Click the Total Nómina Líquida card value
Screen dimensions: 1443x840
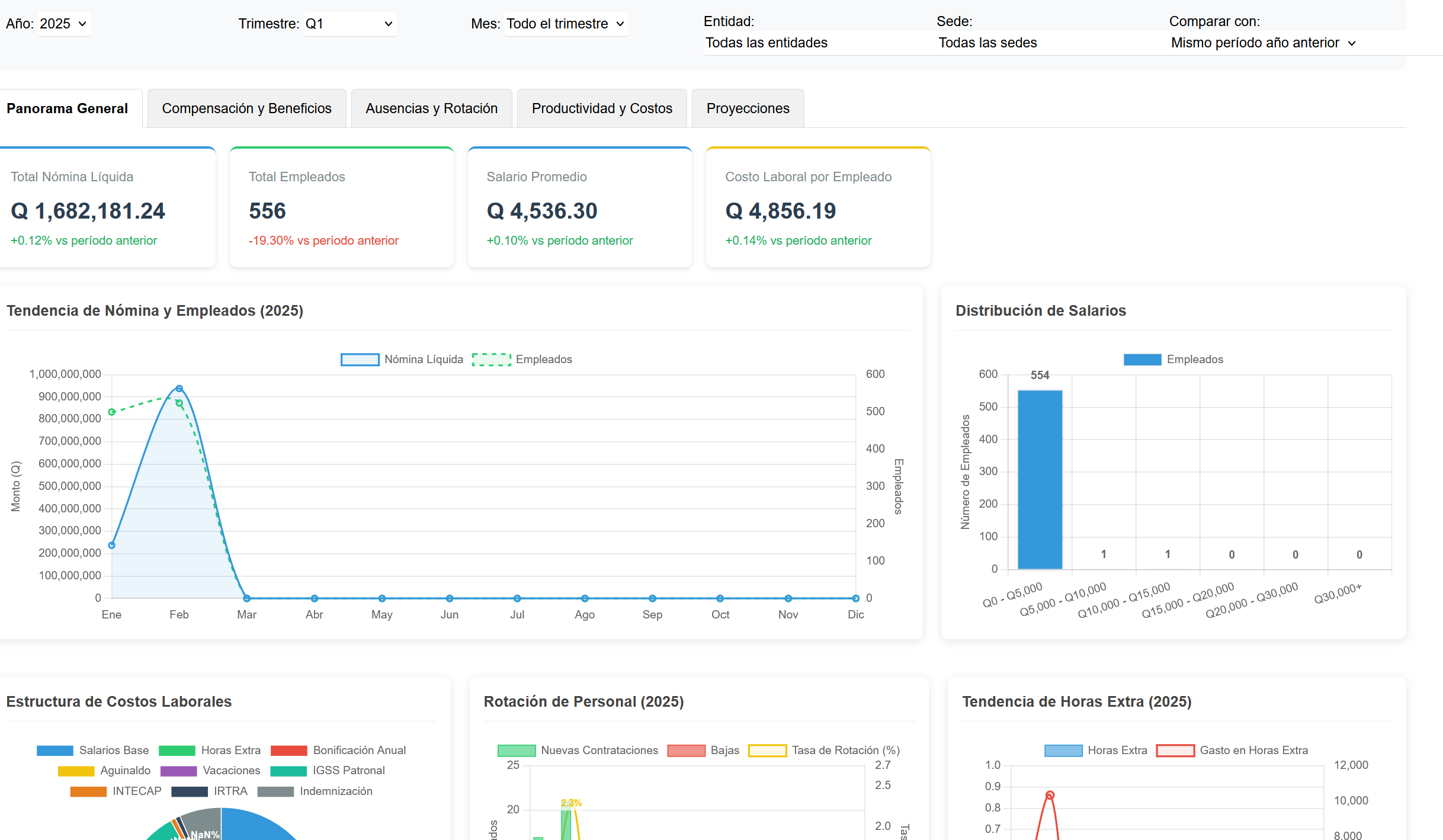[x=88, y=211]
